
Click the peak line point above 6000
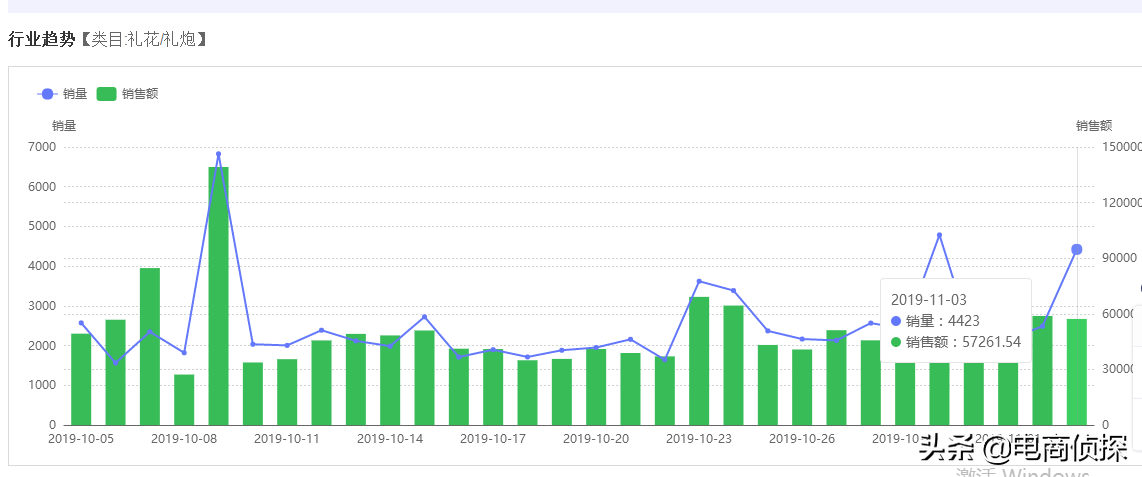pyautogui.click(x=218, y=155)
